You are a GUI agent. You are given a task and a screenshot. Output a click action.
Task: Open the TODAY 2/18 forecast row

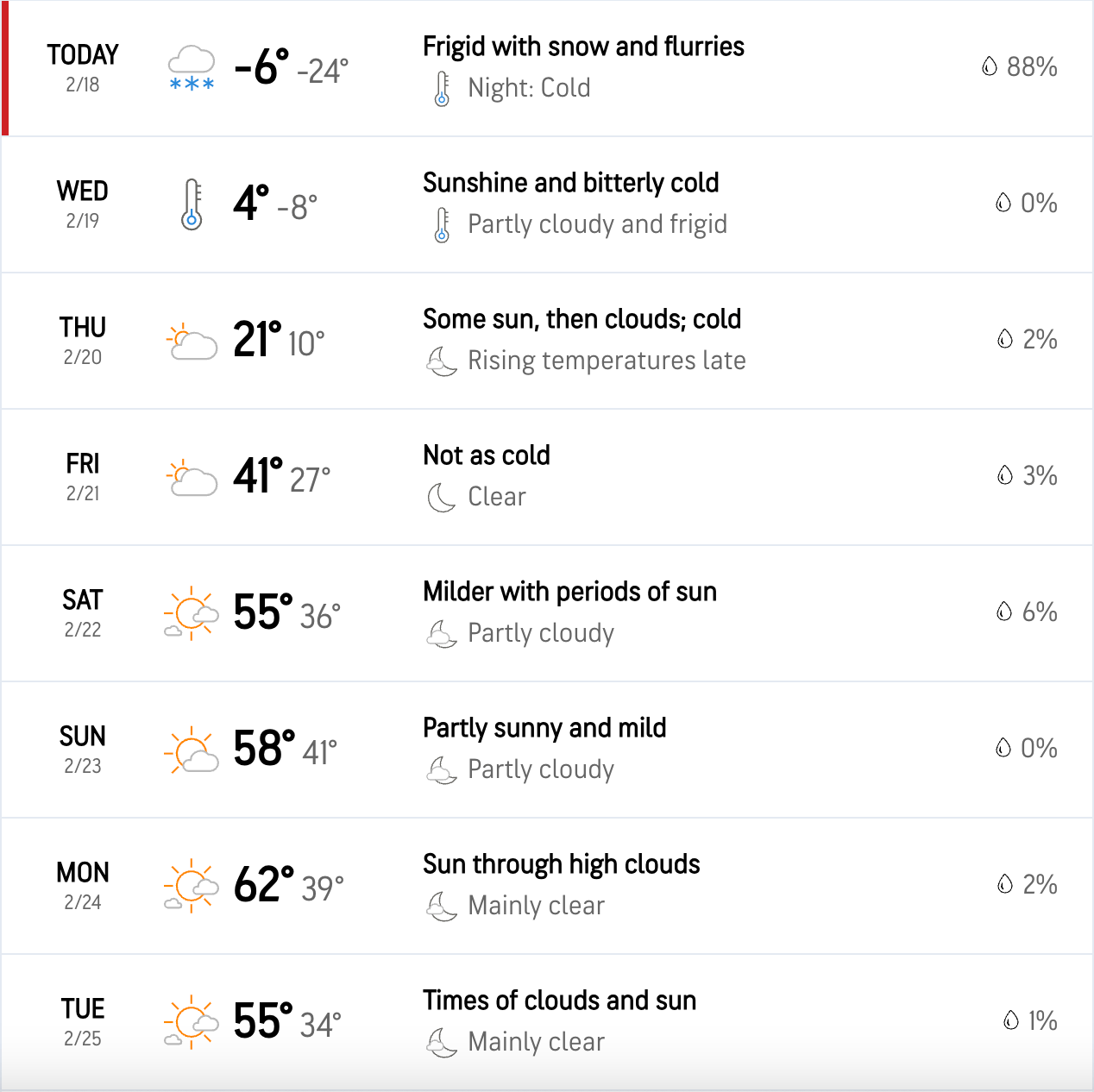coord(547,68)
